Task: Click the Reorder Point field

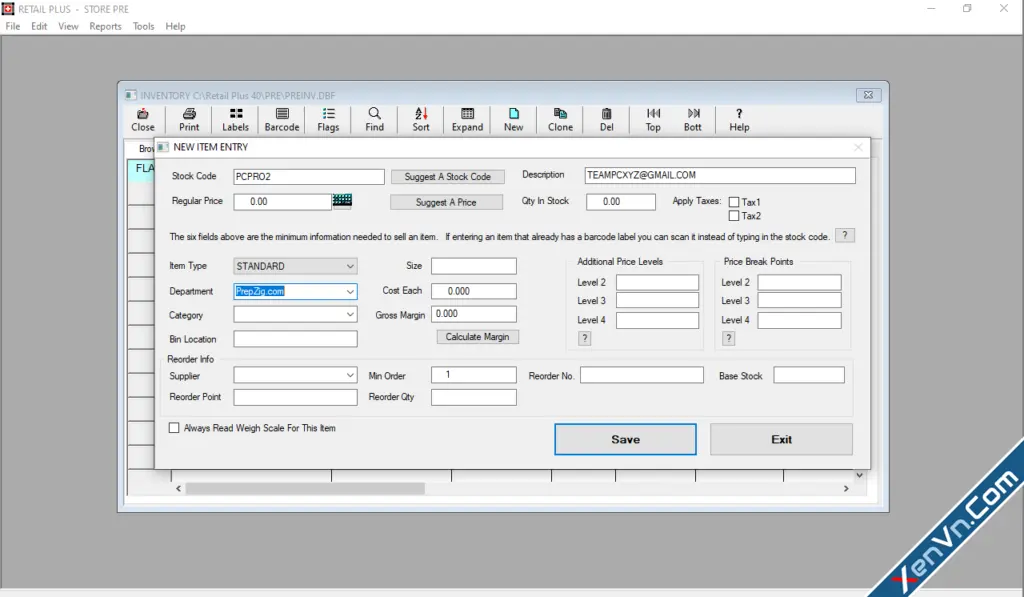Action: click(295, 397)
